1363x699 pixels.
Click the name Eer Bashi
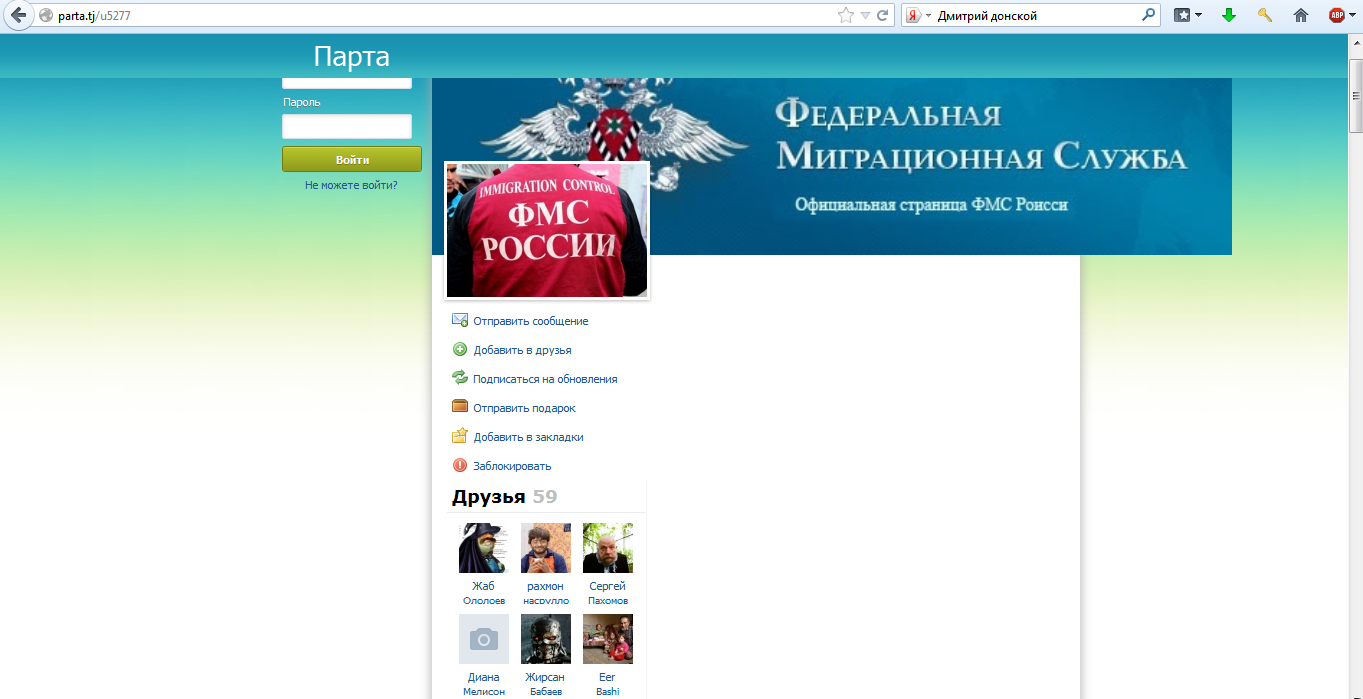608,684
